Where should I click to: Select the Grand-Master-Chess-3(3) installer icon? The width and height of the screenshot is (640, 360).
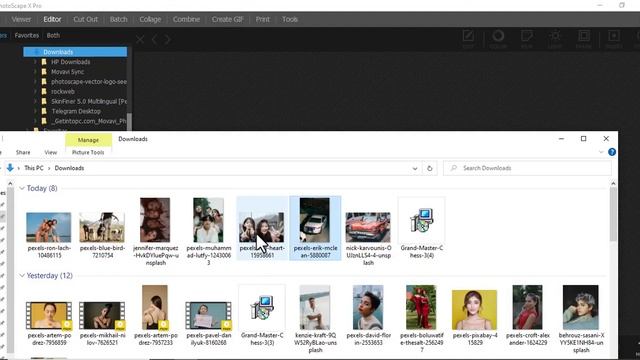pyautogui.click(x=262, y=307)
